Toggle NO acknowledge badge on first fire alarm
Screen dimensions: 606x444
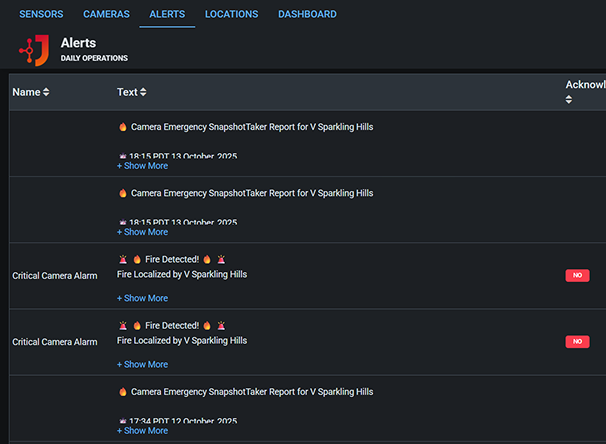pyautogui.click(x=577, y=275)
